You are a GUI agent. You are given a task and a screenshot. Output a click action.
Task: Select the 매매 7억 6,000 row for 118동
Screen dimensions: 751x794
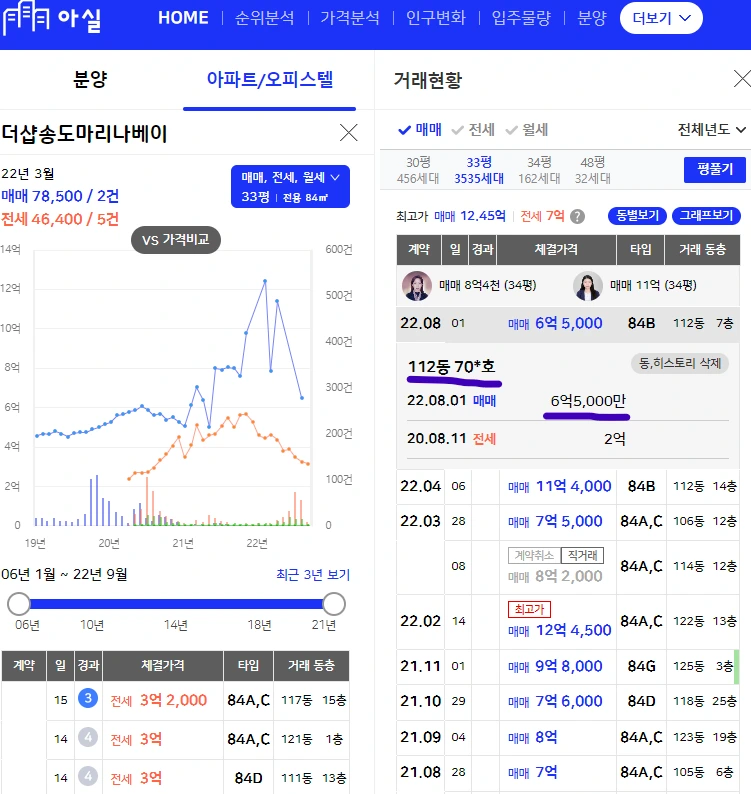tap(567, 701)
